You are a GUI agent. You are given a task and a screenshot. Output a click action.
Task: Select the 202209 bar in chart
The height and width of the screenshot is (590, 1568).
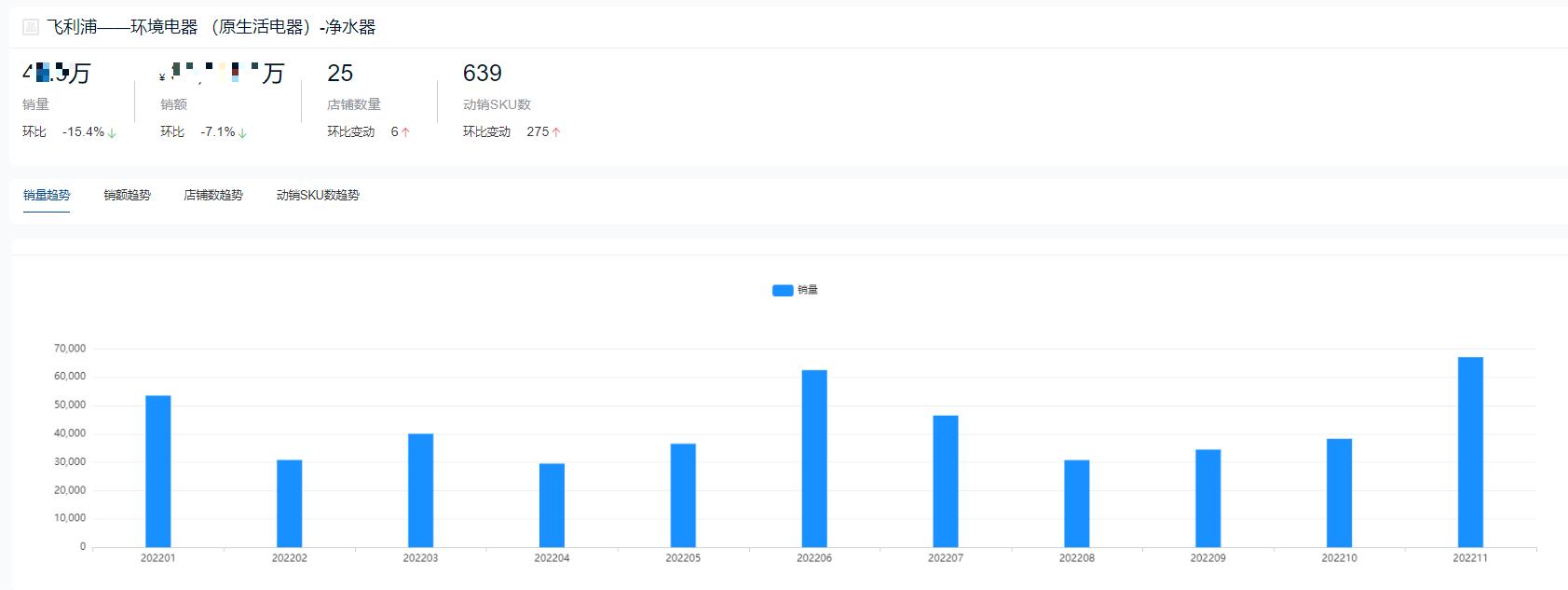pos(1208,499)
